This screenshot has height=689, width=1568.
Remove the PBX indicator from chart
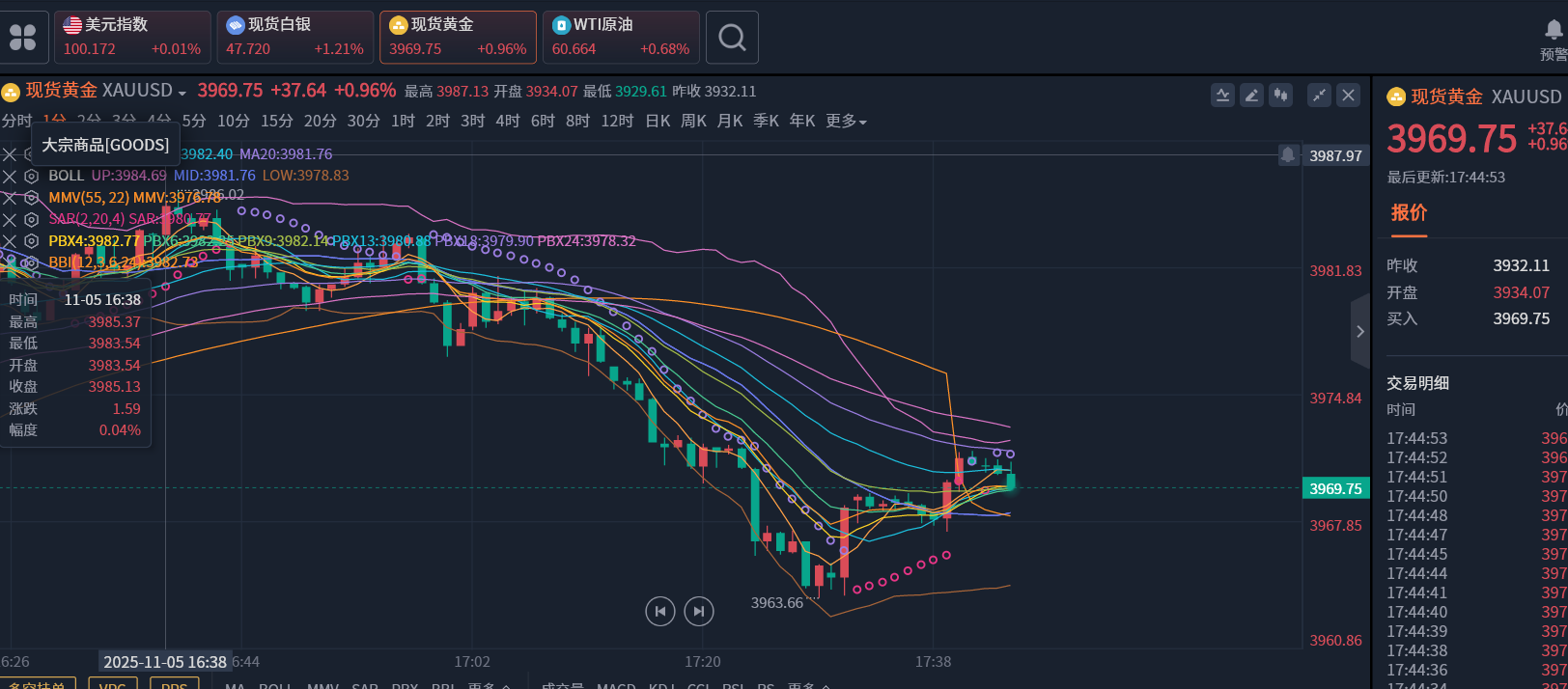coord(10,241)
